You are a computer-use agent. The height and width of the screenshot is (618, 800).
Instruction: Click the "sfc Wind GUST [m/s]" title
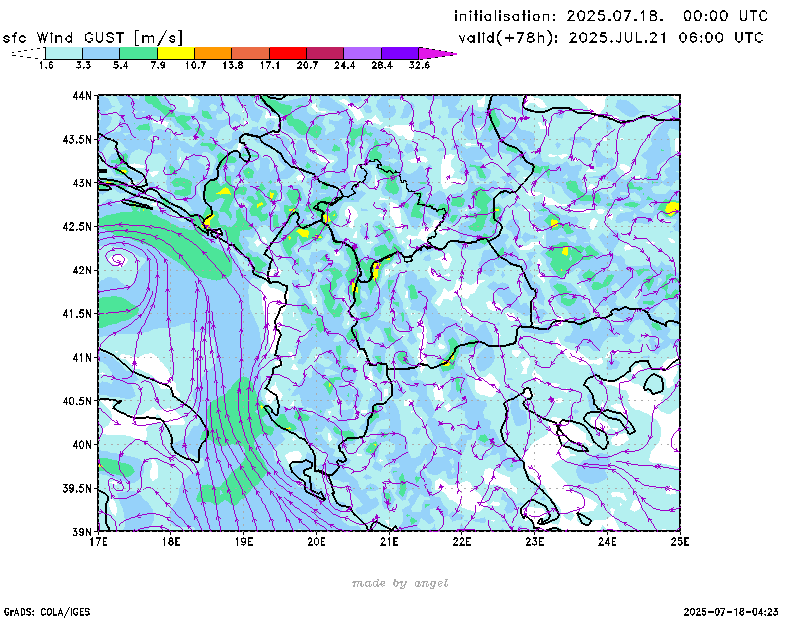point(92,37)
